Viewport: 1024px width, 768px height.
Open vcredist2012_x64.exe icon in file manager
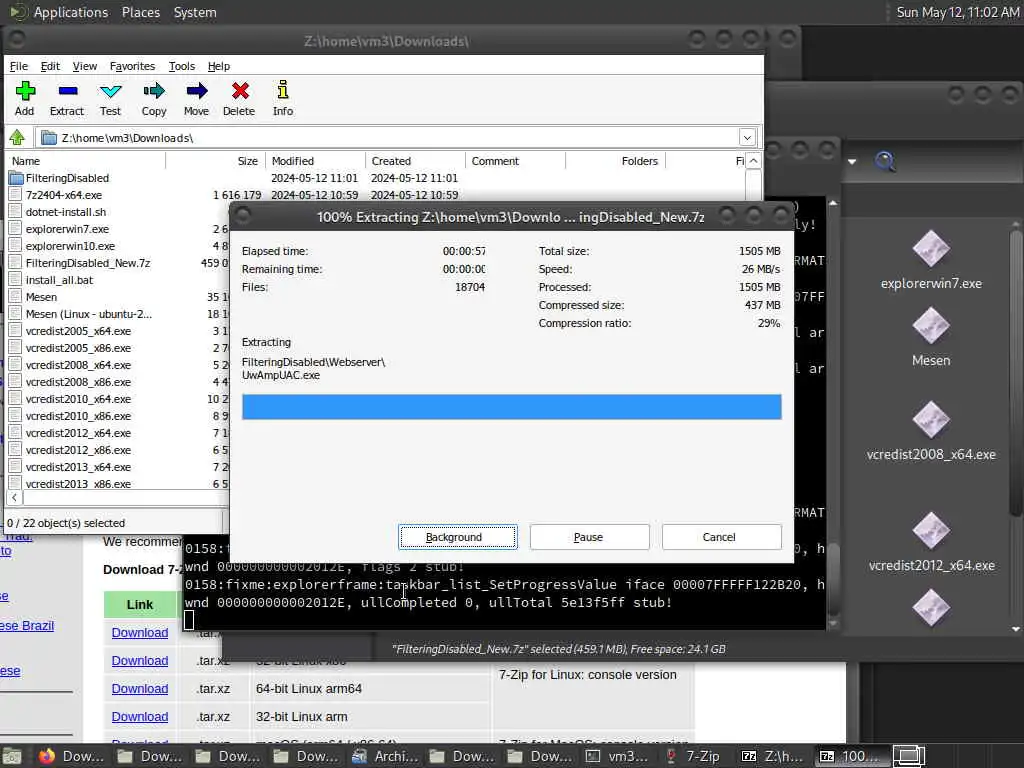click(931, 542)
